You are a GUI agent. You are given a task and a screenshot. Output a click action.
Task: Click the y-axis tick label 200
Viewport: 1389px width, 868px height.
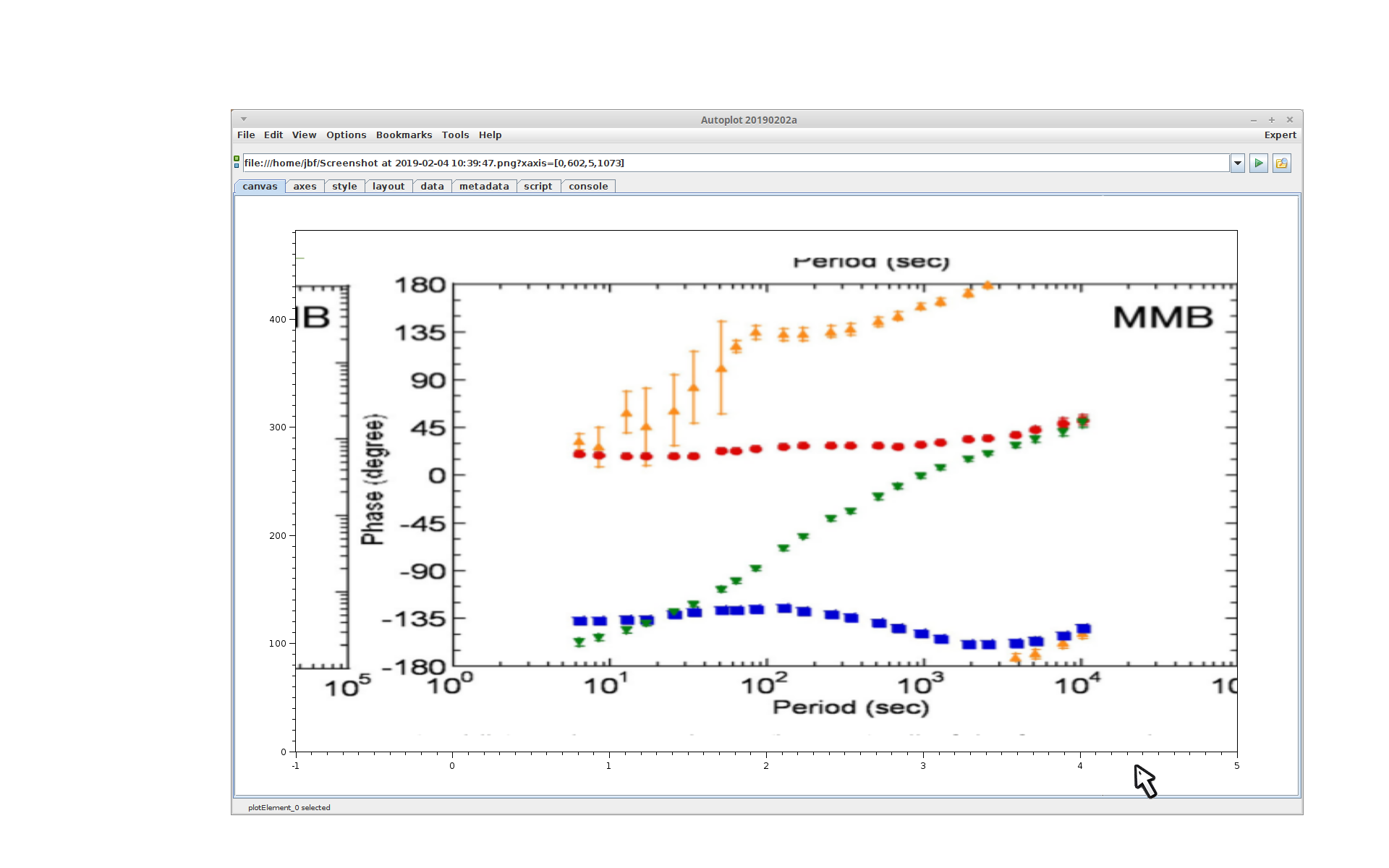278,536
